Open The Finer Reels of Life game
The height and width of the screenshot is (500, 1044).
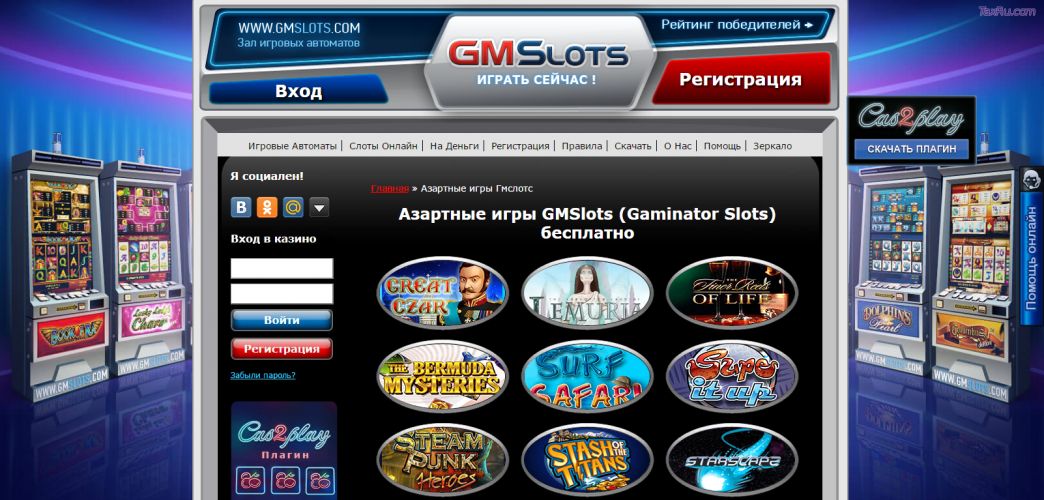[x=732, y=293]
